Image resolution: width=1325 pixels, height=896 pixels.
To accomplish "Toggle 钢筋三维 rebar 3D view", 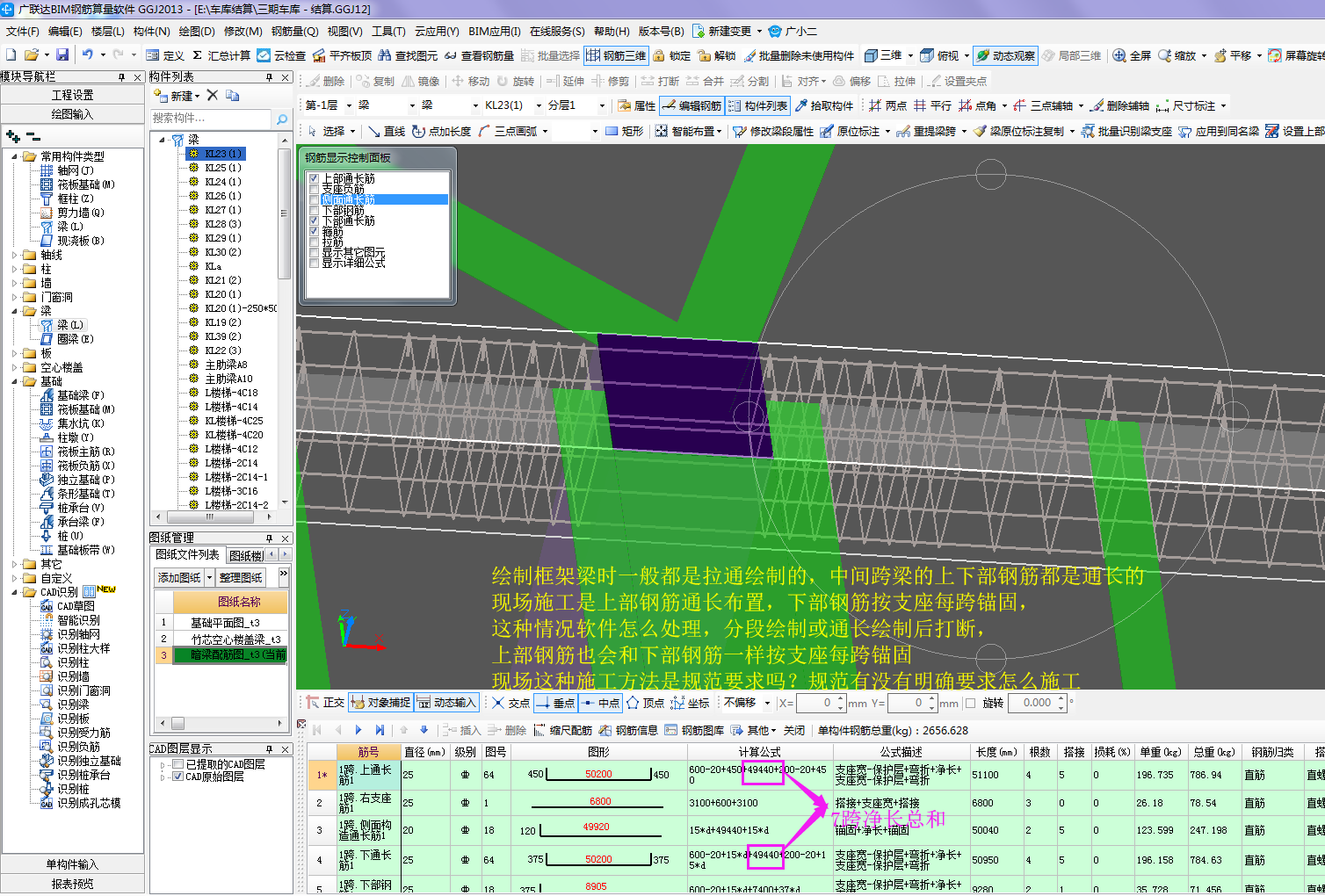I will click(616, 55).
